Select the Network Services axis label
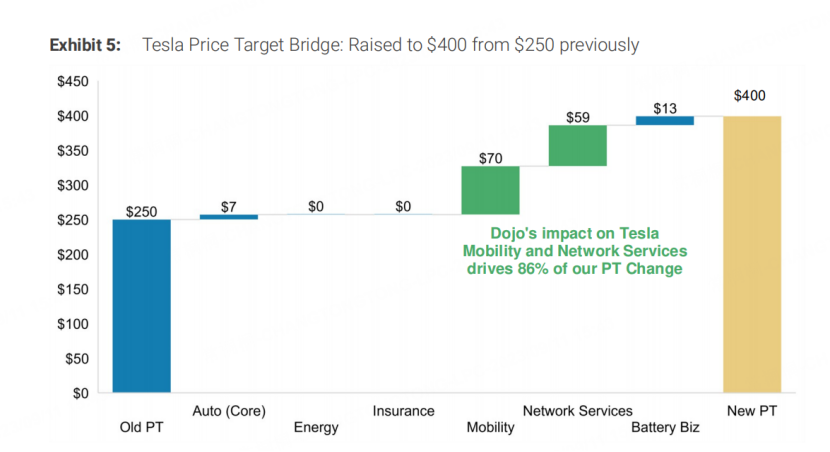Image resolution: width=830 pixels, height=452 pixels. tap(578, 411)
